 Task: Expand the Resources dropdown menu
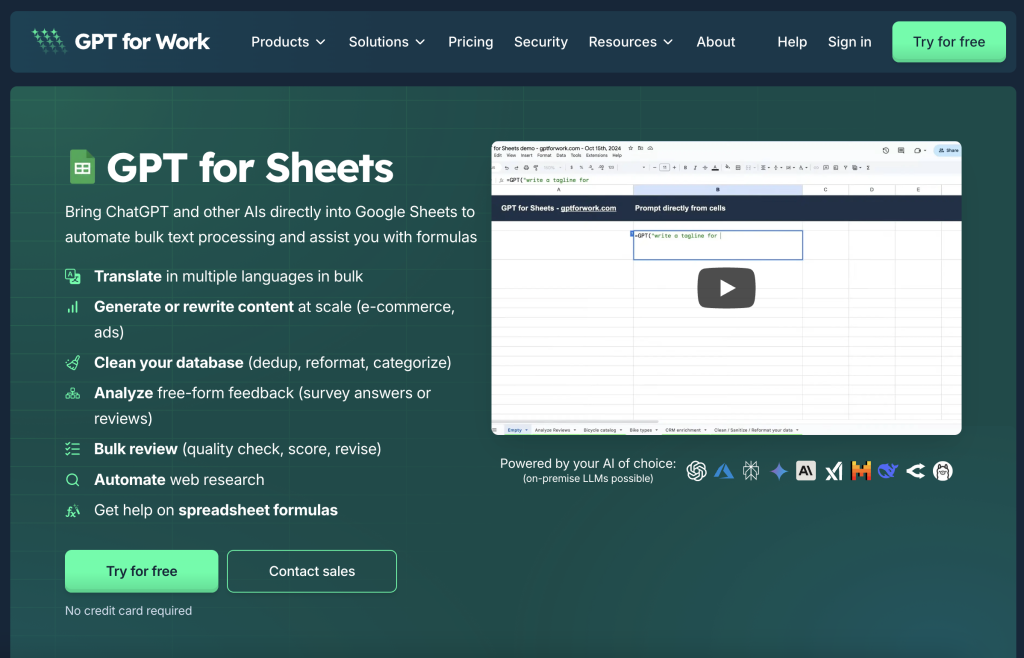pos(630,42)
